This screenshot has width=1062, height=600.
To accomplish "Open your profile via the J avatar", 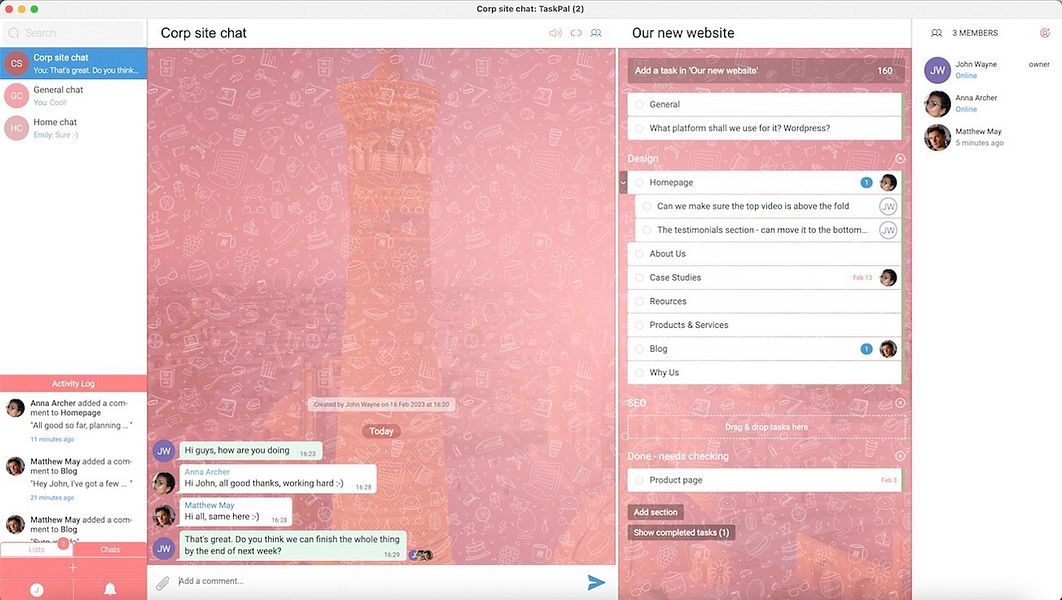I will 36,589.
